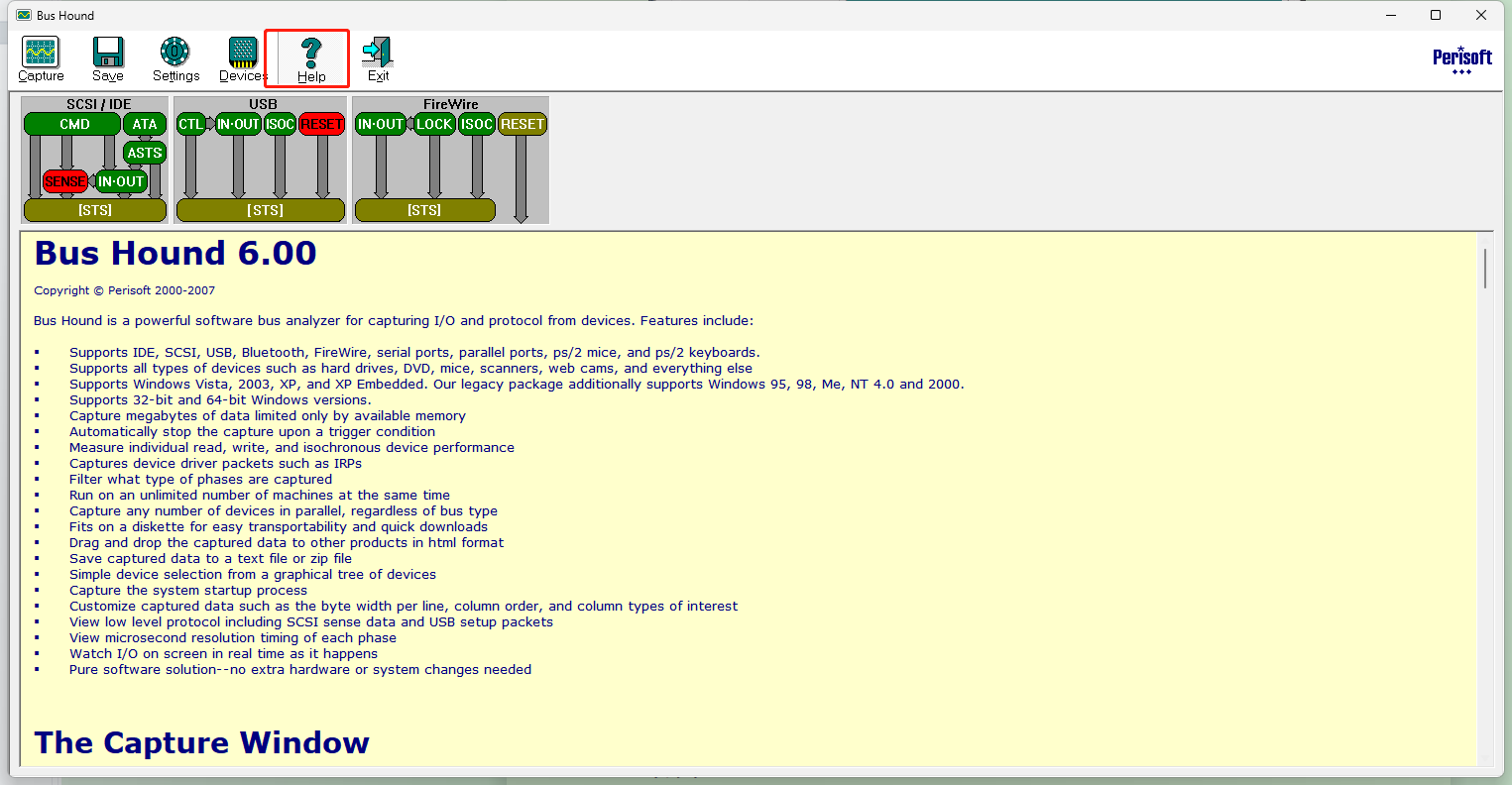Screen dimensions: 1512x785
Task: Click the 'View microsecond resolution timing' line
Action: 233,637
